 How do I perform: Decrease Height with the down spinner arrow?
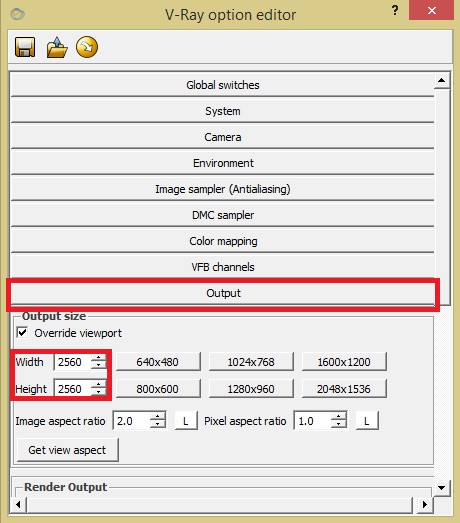click(x=98, y=393)
